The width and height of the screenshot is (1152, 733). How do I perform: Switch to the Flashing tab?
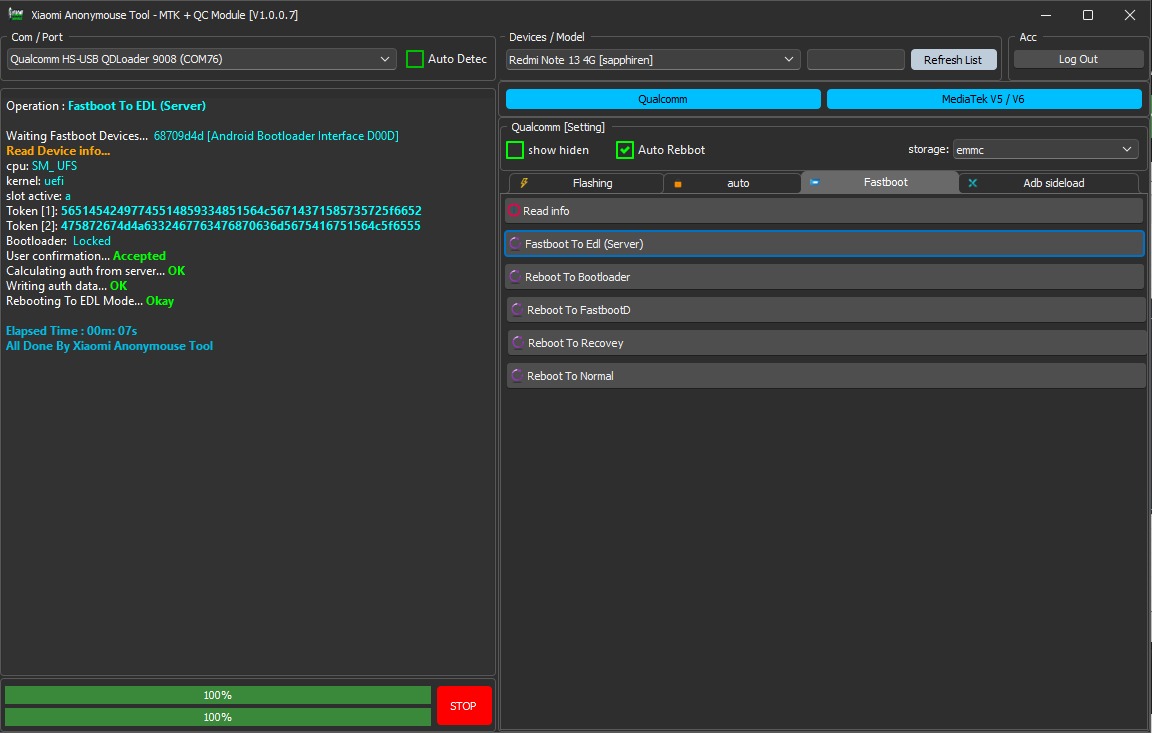[592, 183]
